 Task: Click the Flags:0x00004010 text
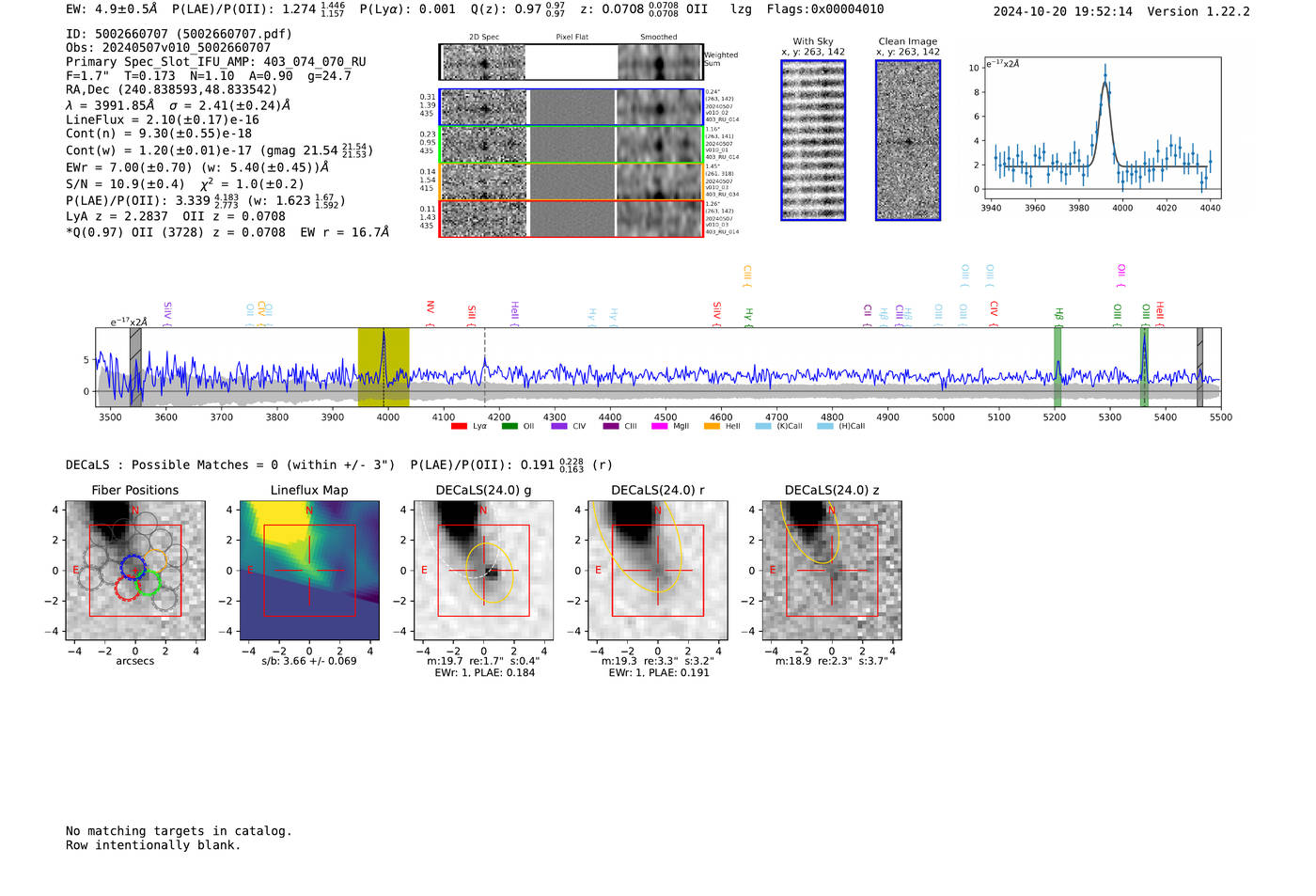point(825,9)
